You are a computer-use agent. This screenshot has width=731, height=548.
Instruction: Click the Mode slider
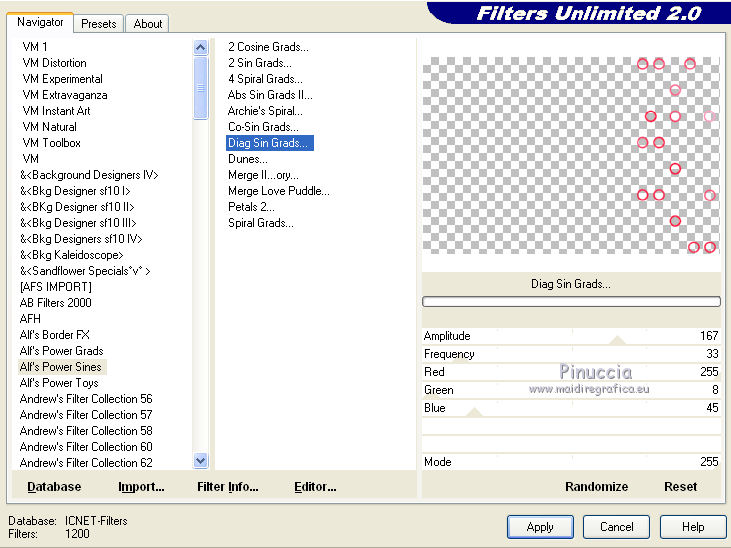pos(571,462)
